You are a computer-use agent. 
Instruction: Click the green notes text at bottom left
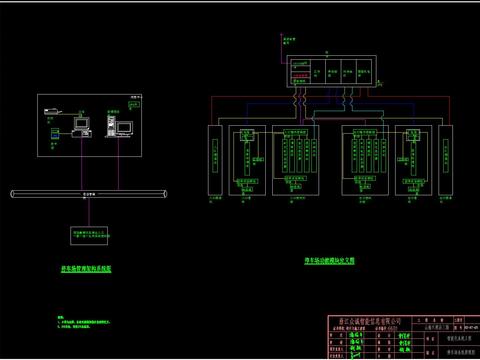[83, 322]
